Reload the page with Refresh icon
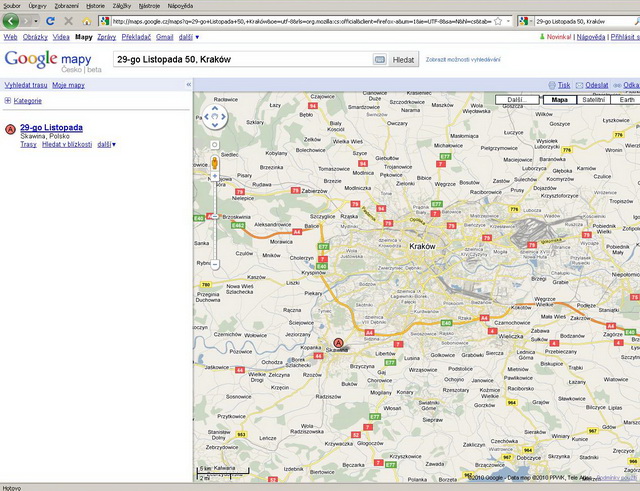 click(x=50, y=21)
